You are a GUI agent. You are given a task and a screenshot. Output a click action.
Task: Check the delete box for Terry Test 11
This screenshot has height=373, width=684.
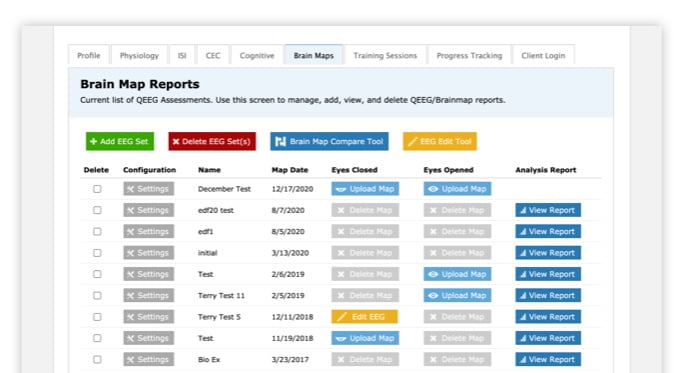pos(97,296)
